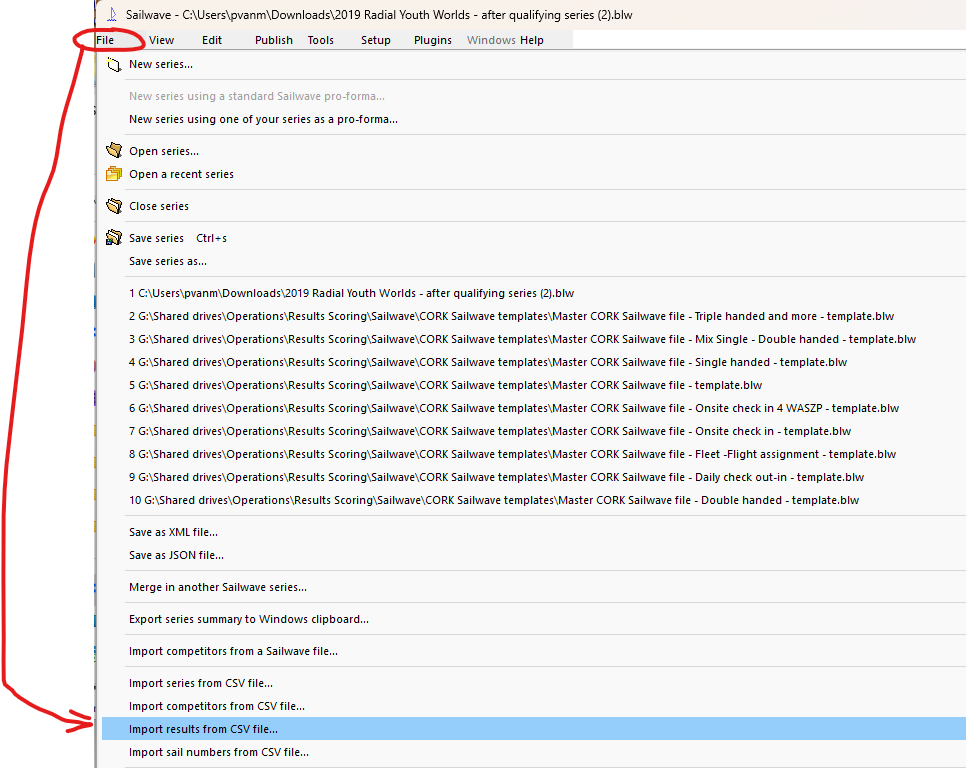Screen dimensions: 966x768
Task: Click the Save series icon
Action: pyautogui.click(x=114, y=238)
